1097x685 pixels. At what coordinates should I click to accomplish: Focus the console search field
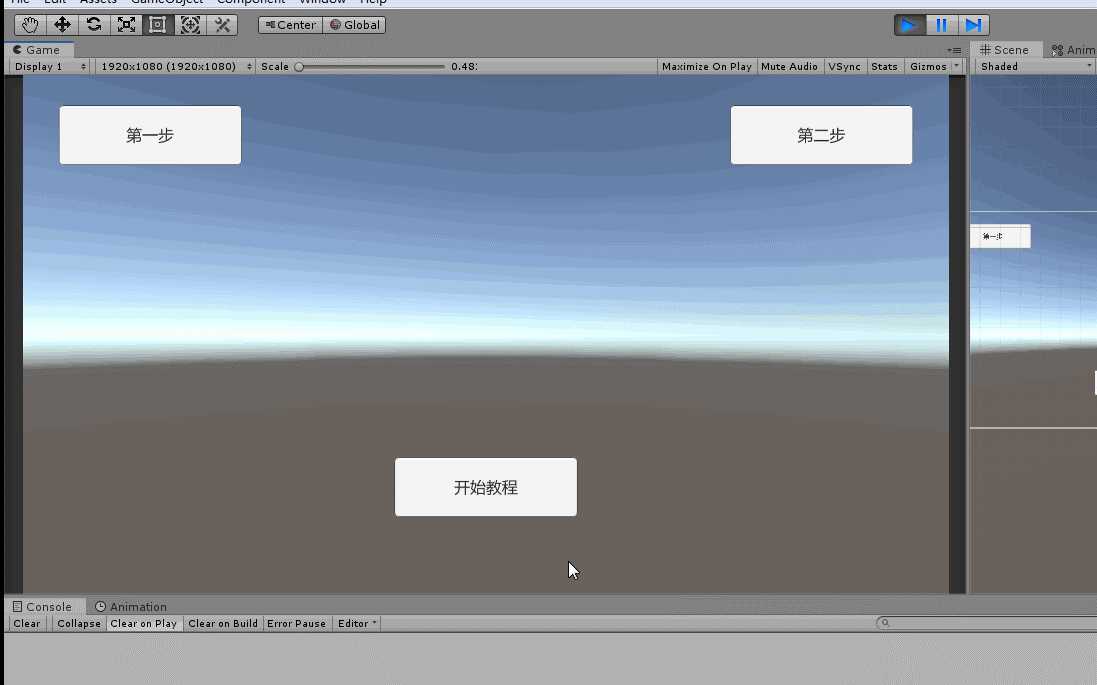[986, 623]
